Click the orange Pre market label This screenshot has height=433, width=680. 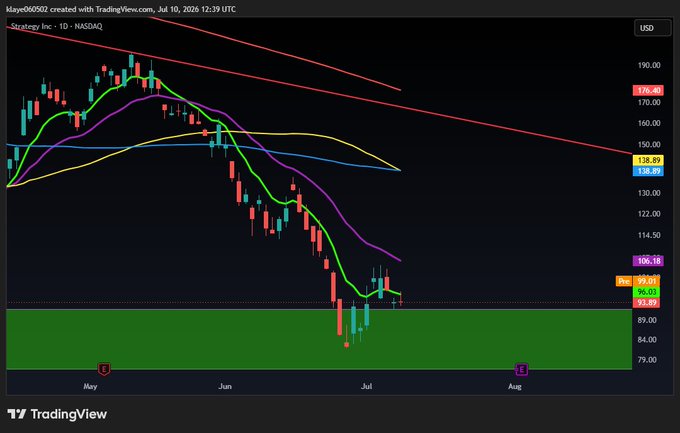pyautogui.click(x=624, y=281)
